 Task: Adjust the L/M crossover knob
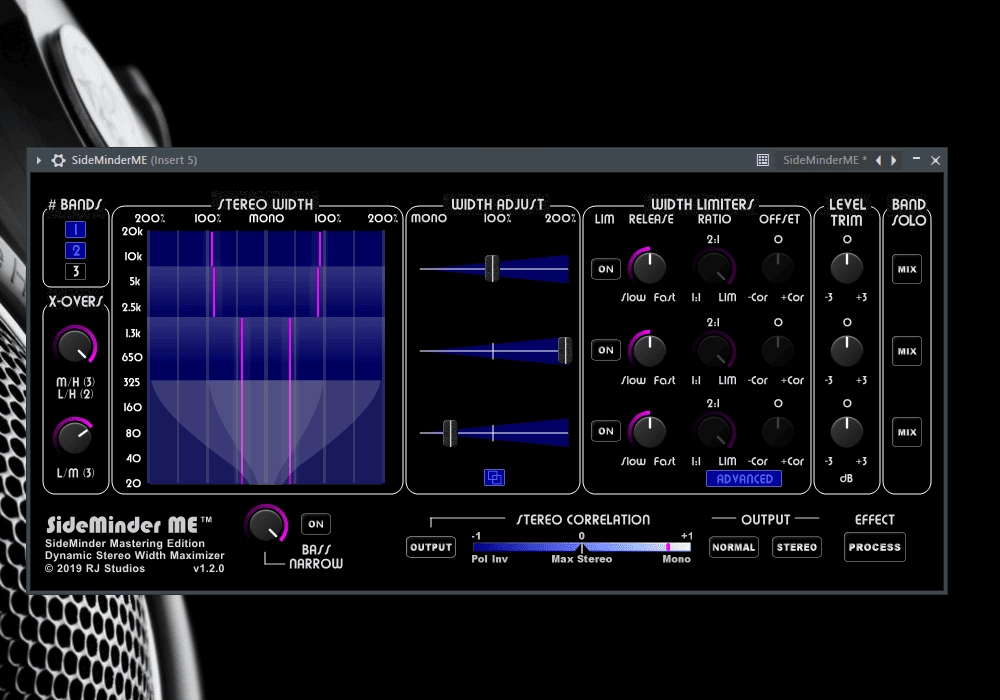(x=75, y=438)
